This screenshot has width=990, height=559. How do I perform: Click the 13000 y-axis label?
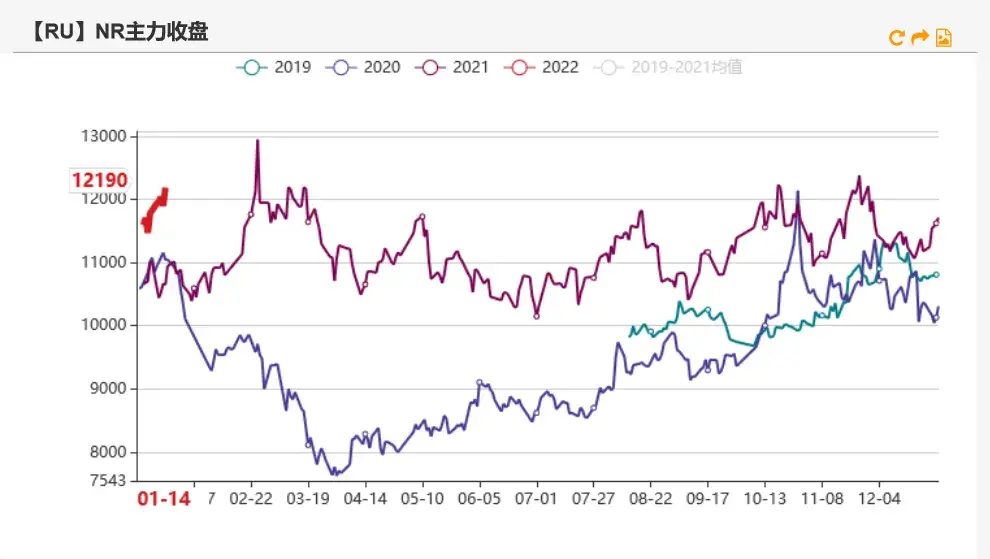point(104,136)
